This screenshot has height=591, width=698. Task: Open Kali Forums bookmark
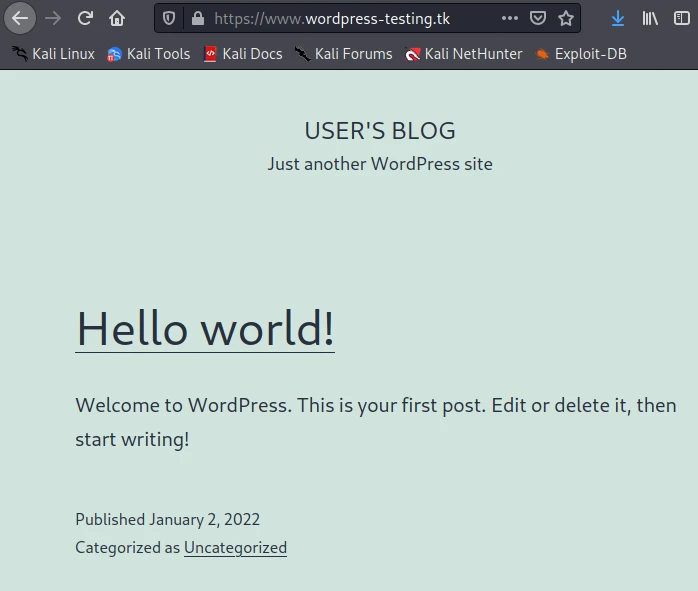(x=343, y=54)
